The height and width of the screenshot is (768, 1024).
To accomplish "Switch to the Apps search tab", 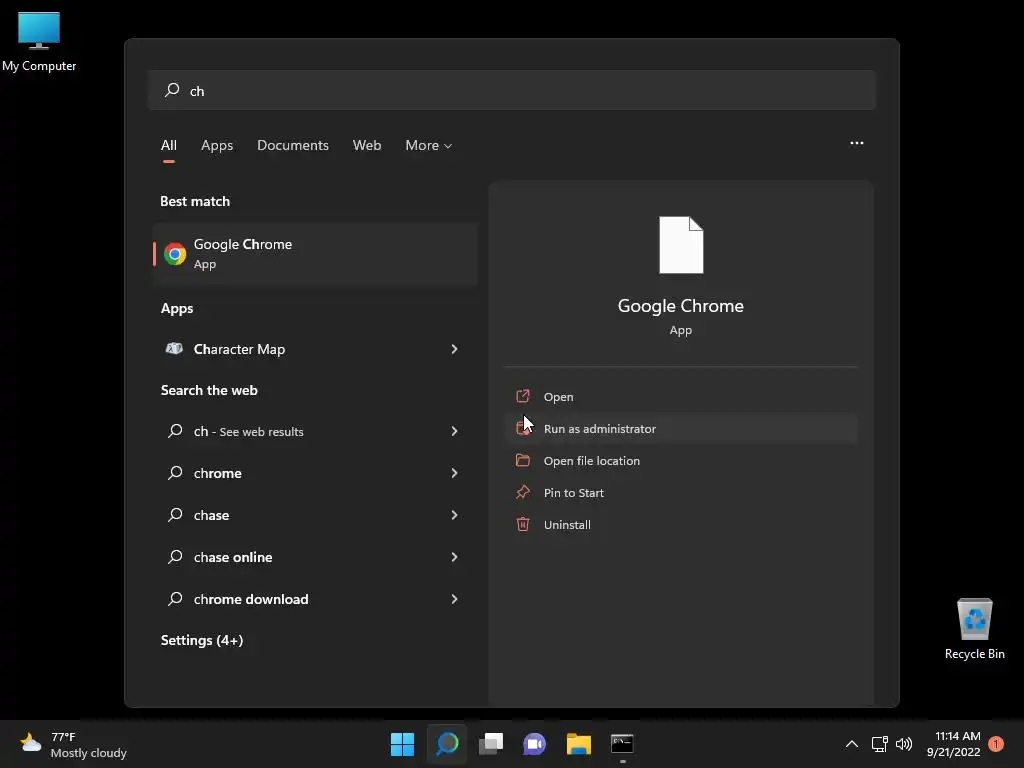I will [x=217, y=145].
